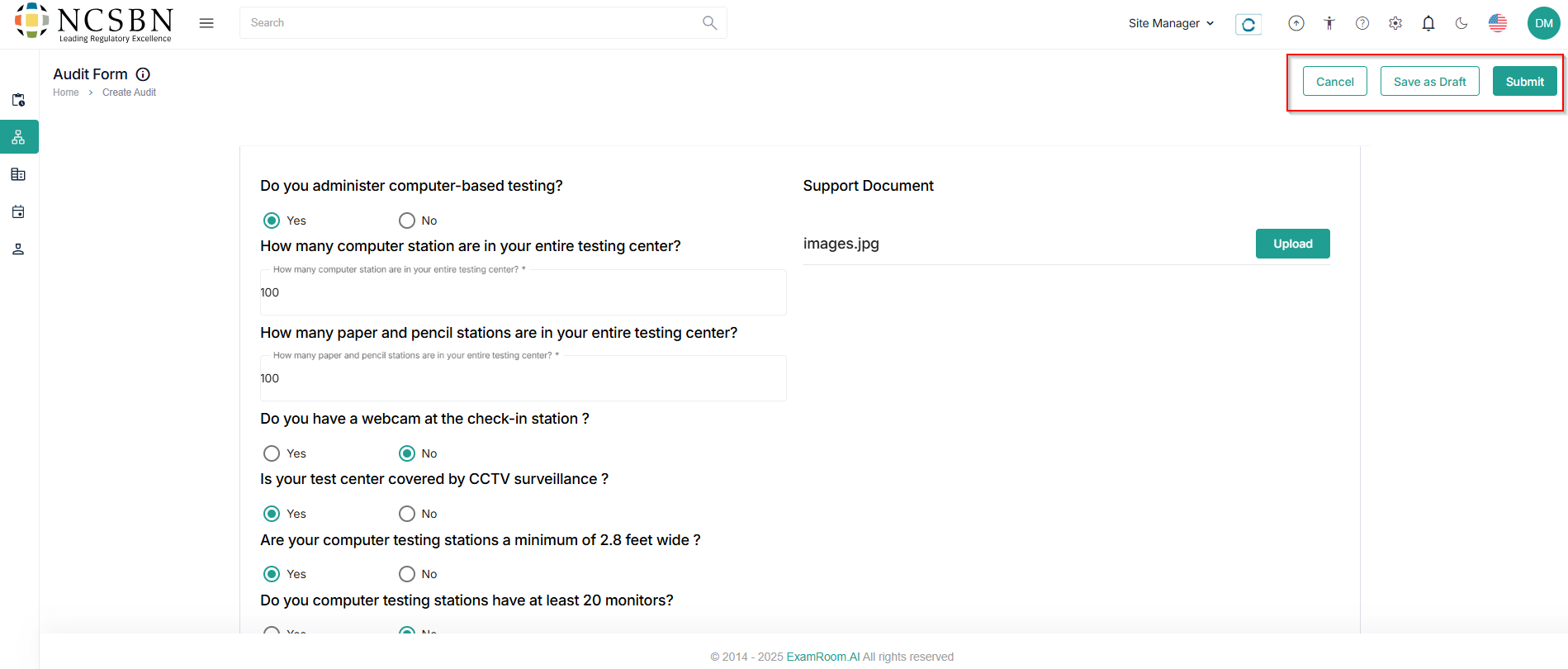1568x669 pixels.
Task: Open the settings gear icon
Action: point(1395,23)
